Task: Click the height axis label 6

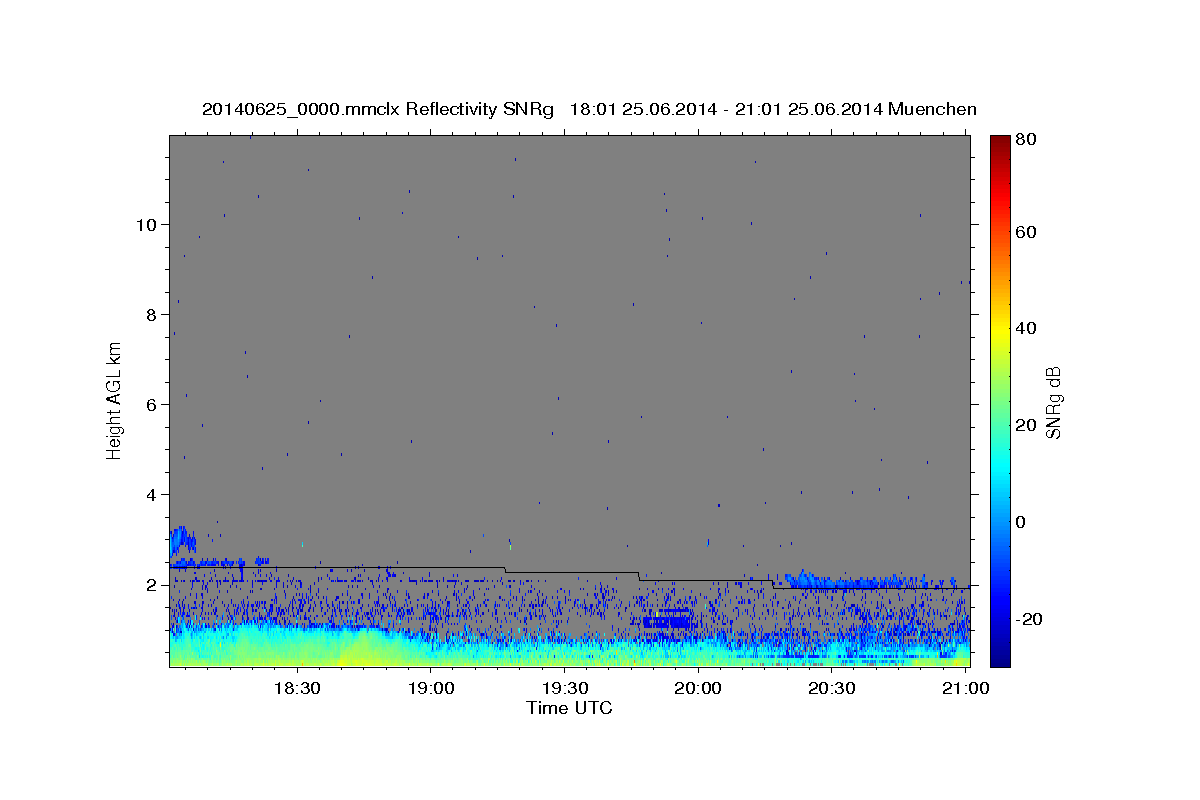Action: click(x=151, y=404)
